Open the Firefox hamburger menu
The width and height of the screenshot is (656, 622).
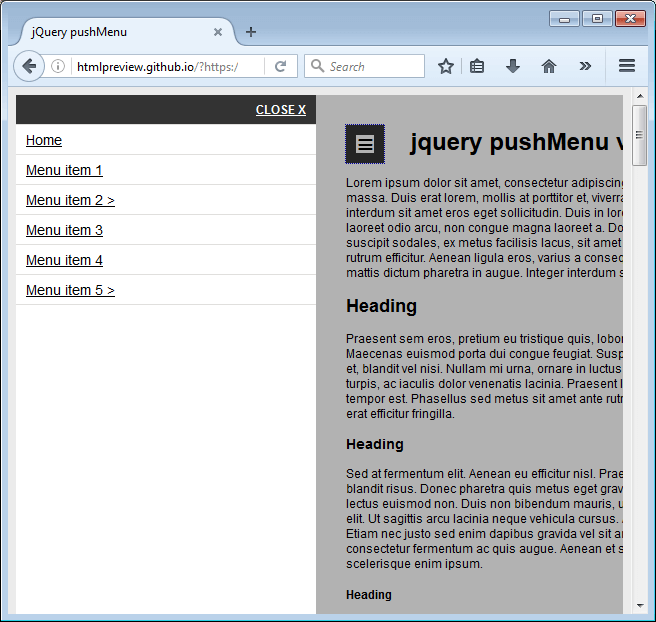627,66
